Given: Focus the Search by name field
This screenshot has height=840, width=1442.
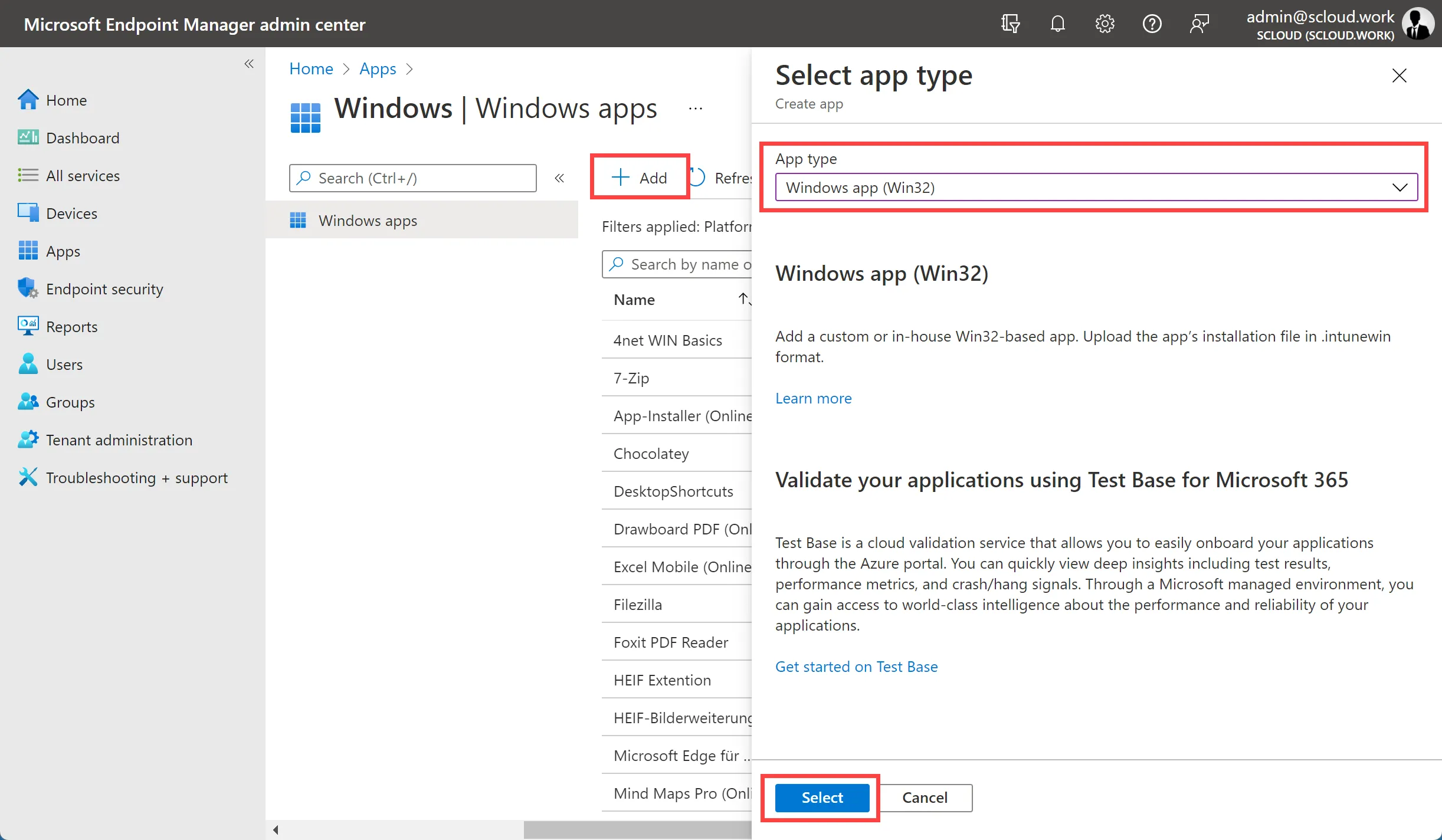Looking at the screenshot, I should pos(677,264).
